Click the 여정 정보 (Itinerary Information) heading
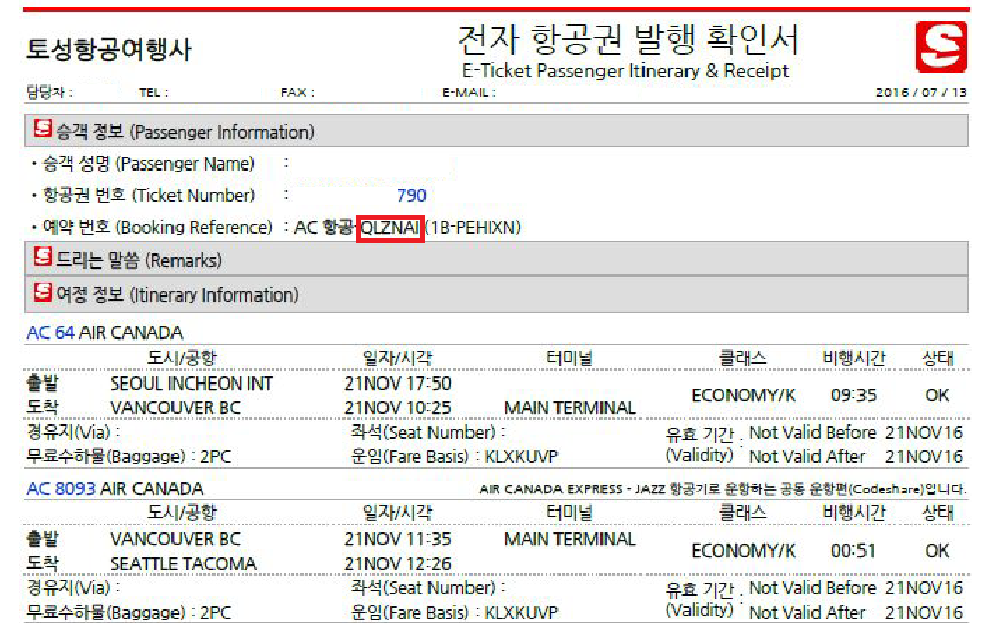 tap(177, 295)
